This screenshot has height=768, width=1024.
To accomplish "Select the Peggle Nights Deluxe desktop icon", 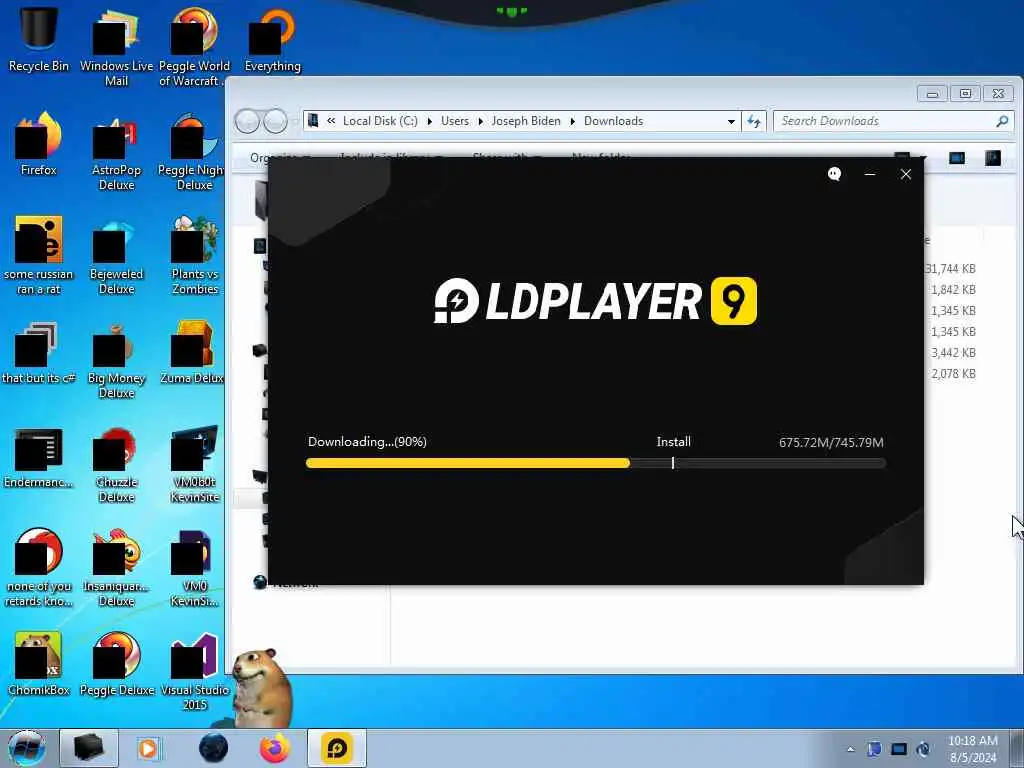I will (193, 152).
